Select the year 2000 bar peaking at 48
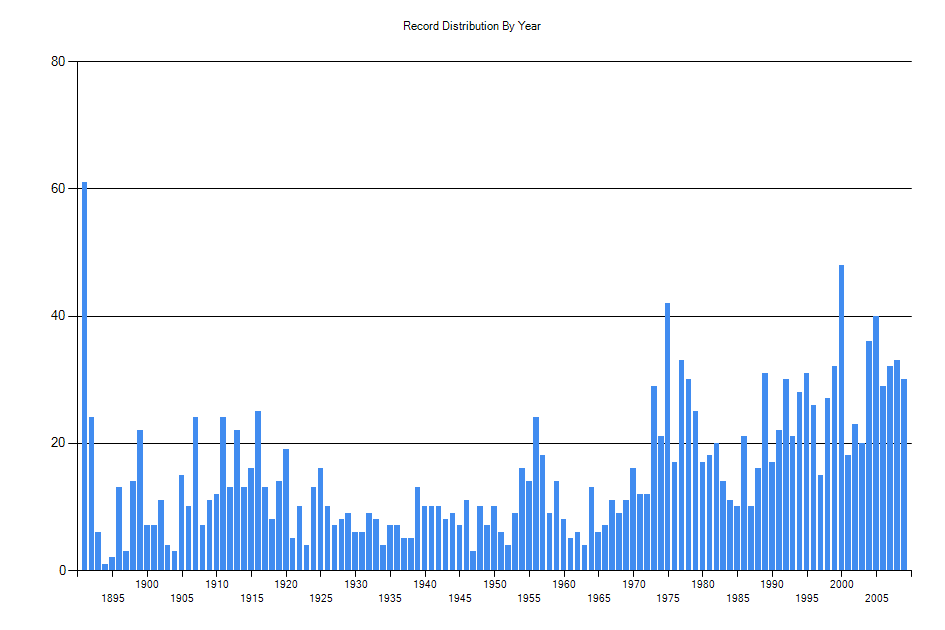The width and height of the screenshot is (945, 630). tap(841, 418)
